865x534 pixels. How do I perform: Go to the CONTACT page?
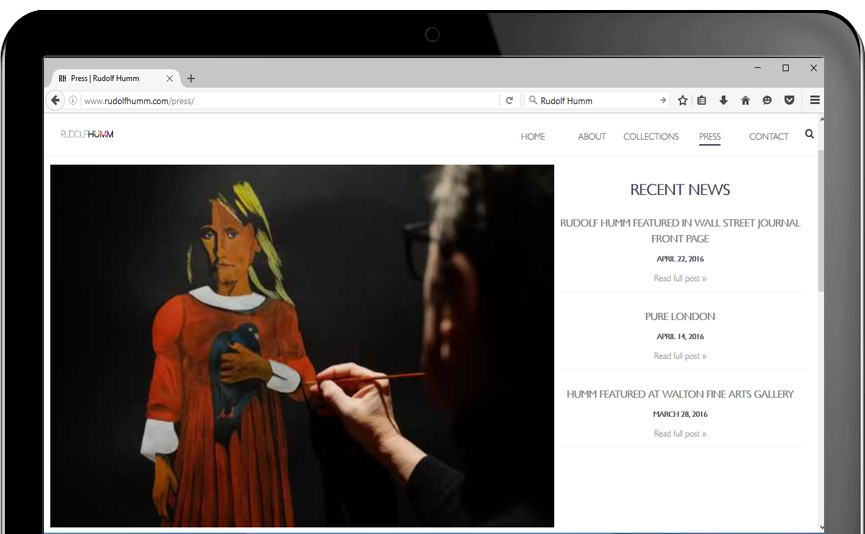(x=769, y=137)
